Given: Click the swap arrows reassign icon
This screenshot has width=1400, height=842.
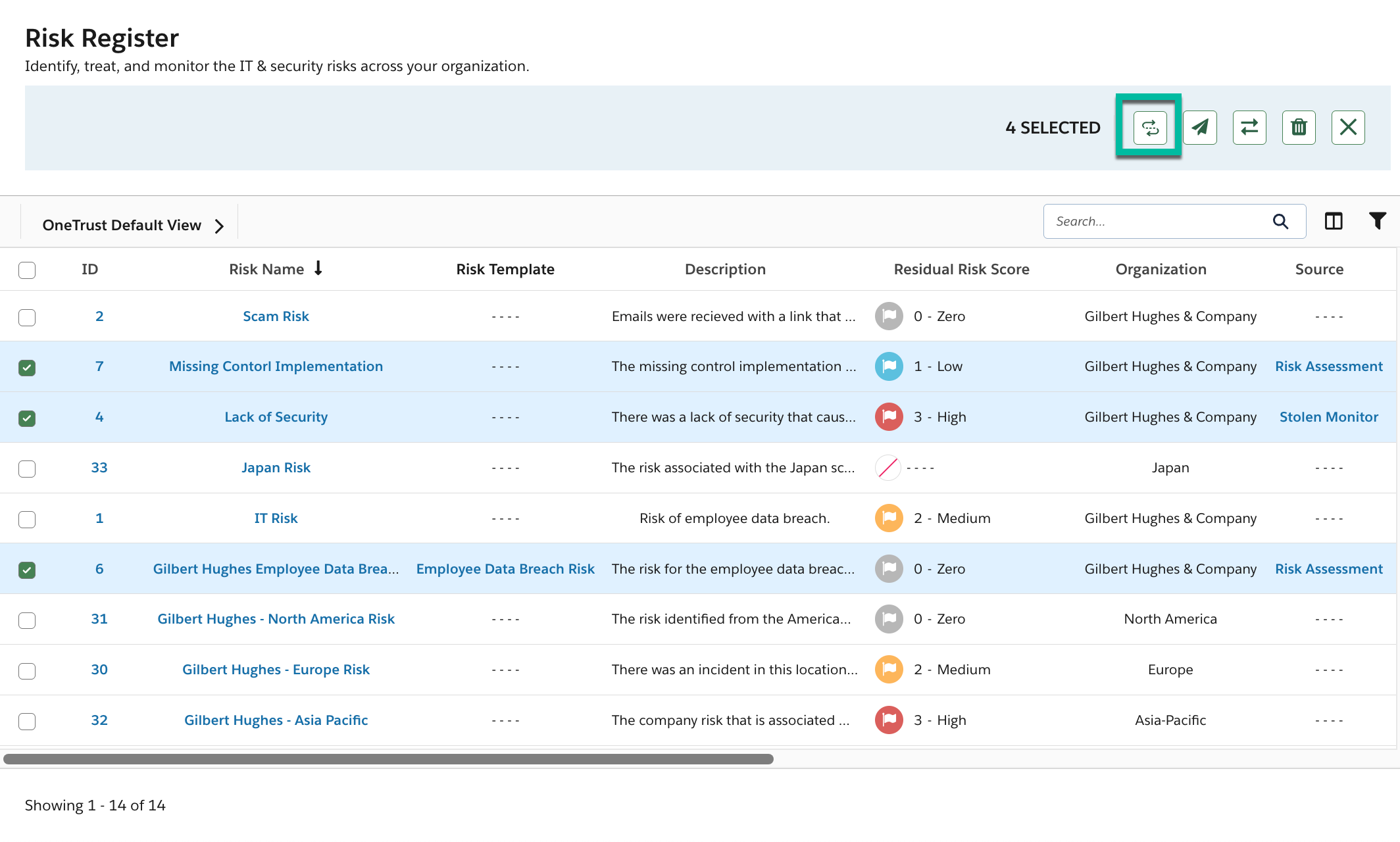Looking at the screenshot, I should (1249, 127).
